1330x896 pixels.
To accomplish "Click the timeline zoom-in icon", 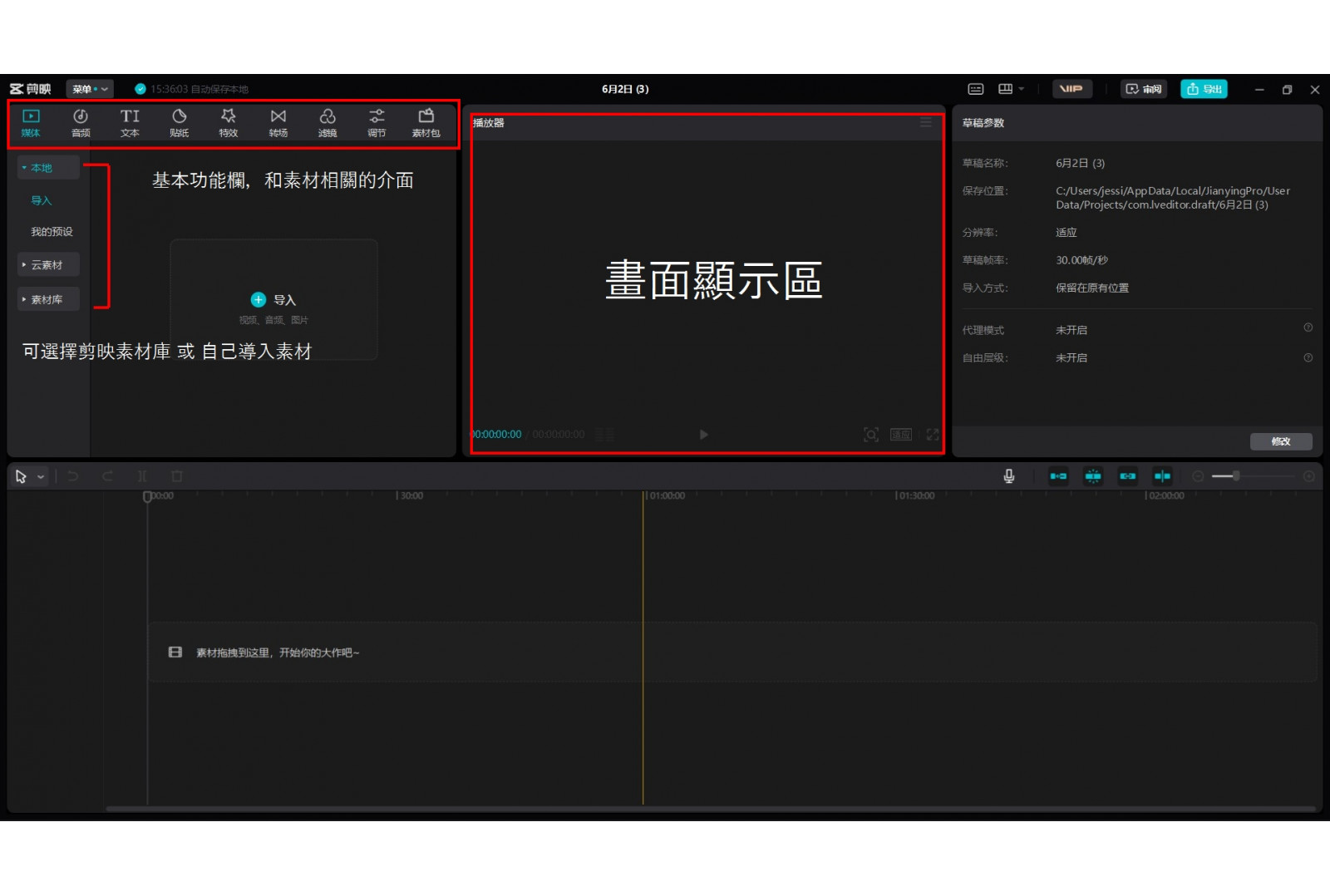I will (x=1308, y=476).
